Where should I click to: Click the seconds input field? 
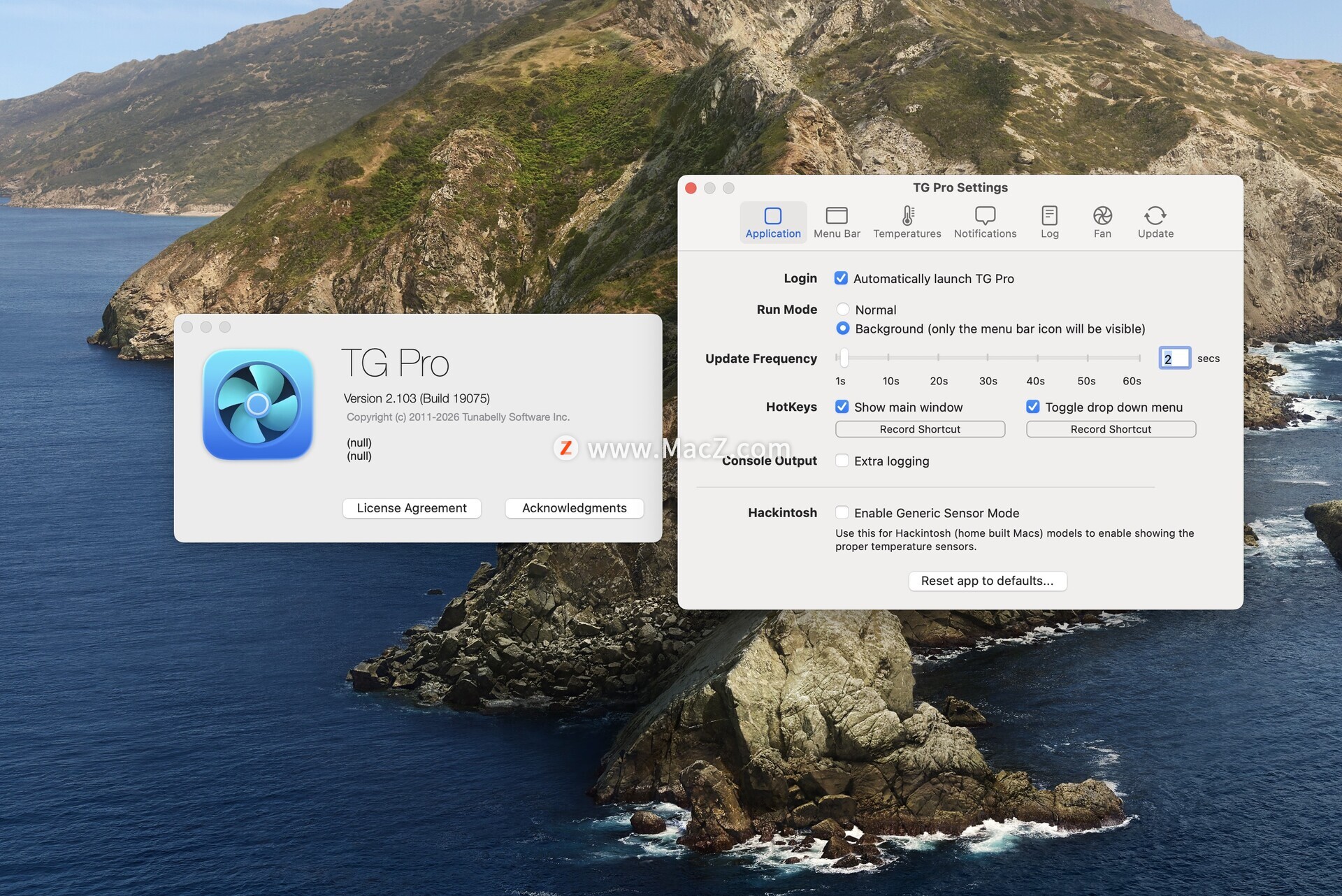pyautogui.click(x=1174, y=359)
